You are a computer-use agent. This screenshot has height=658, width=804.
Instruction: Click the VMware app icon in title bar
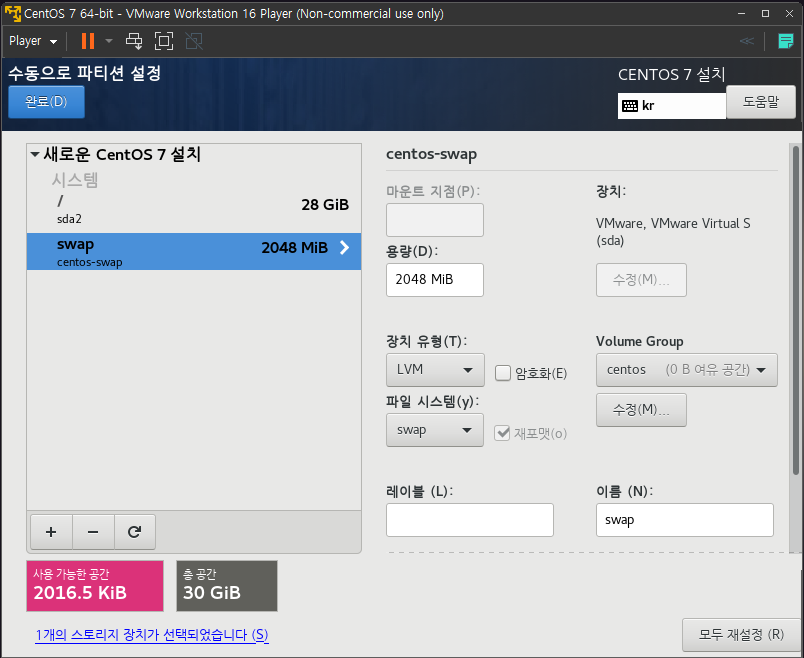pyautogui.click(x=13, y=13)
